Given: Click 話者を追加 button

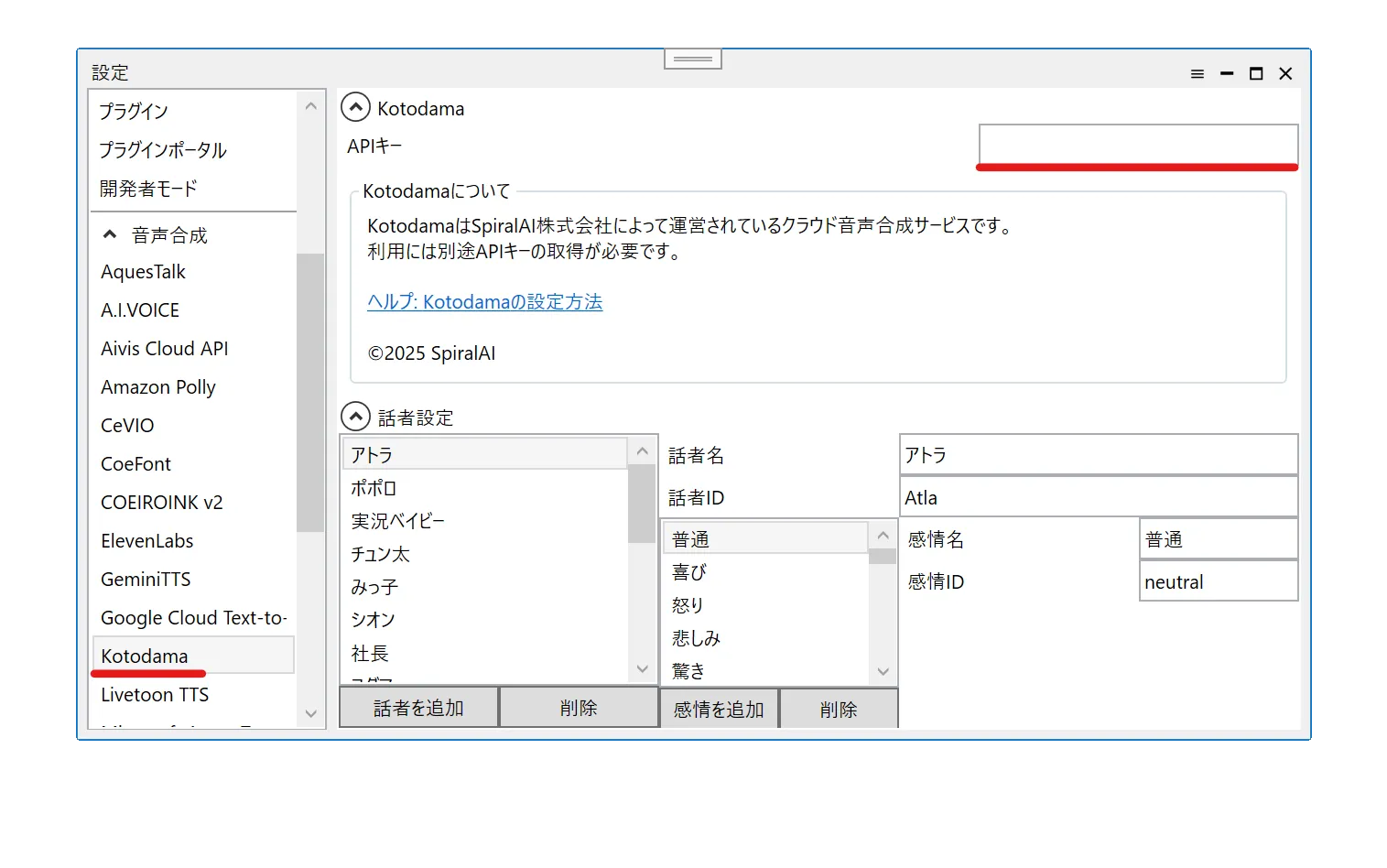Looking at the screenshot, I should click(418, 708).
